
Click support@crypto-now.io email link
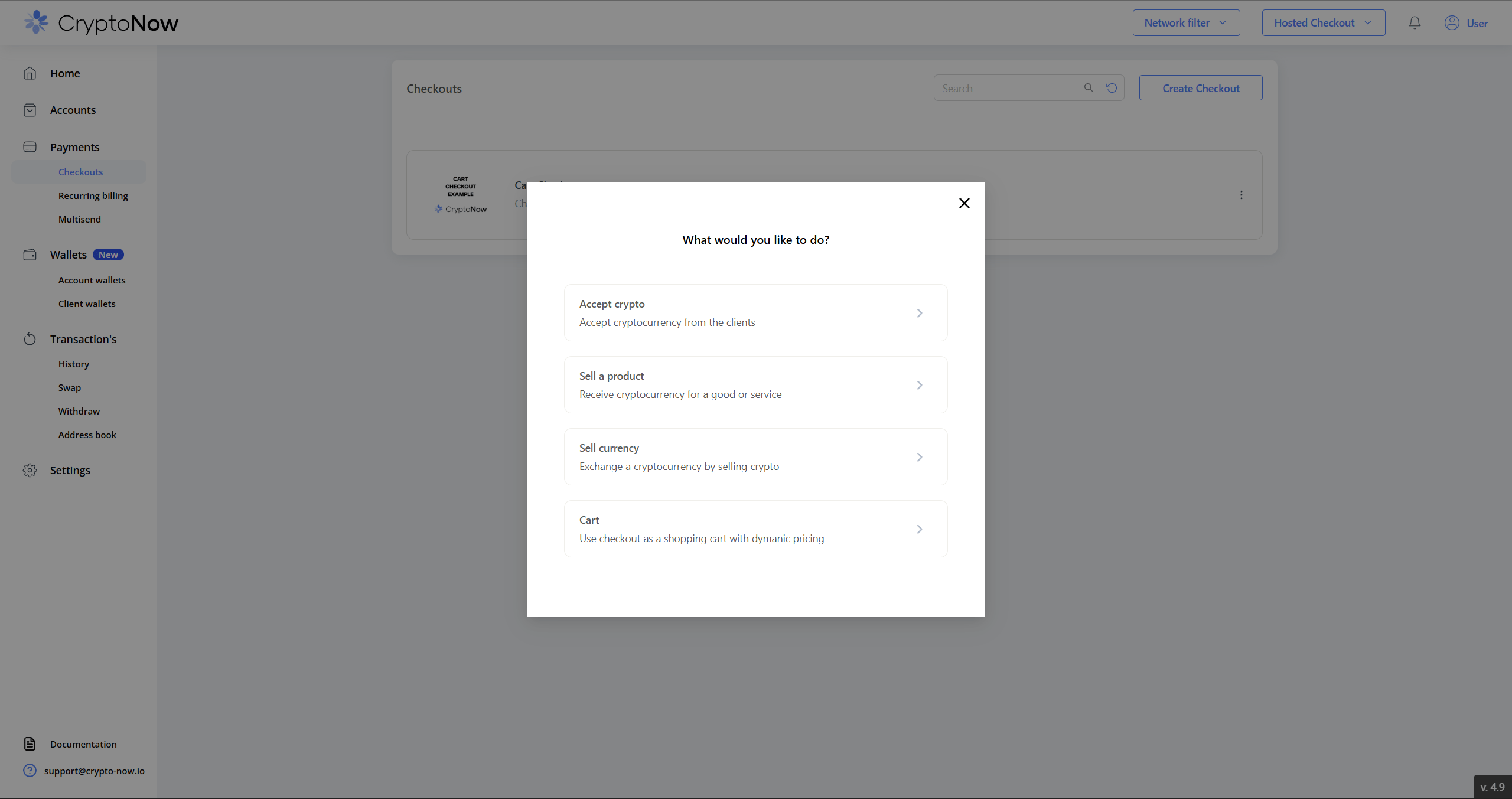click(x=94, y=771)
